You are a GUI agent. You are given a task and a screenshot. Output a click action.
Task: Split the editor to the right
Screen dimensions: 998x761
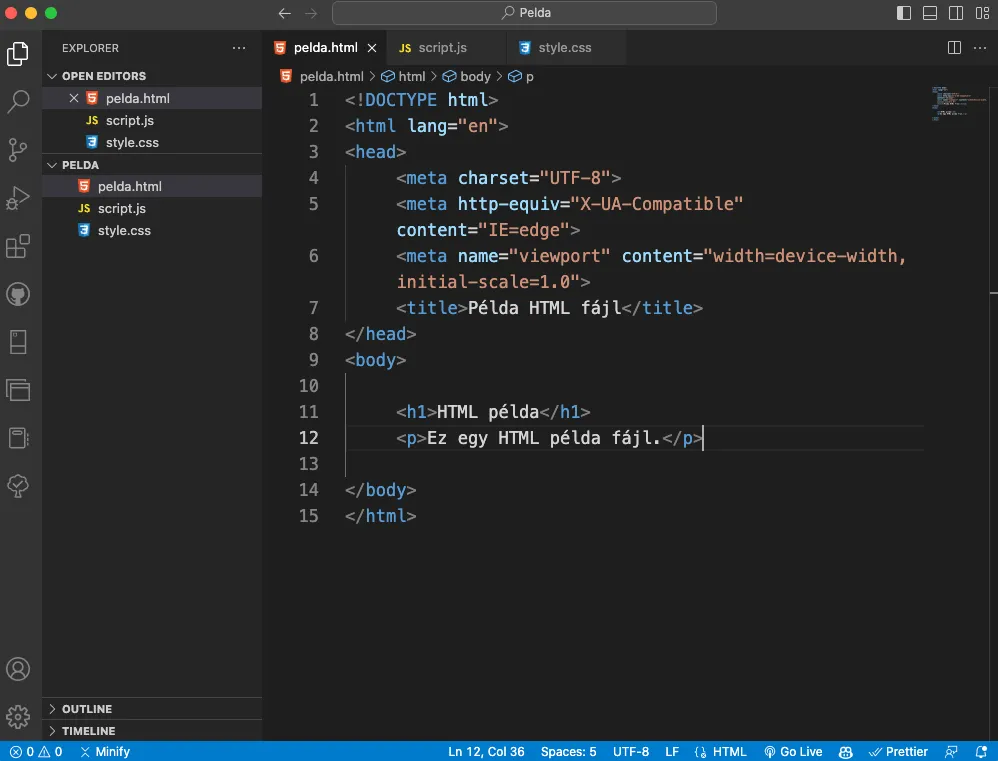954,48
